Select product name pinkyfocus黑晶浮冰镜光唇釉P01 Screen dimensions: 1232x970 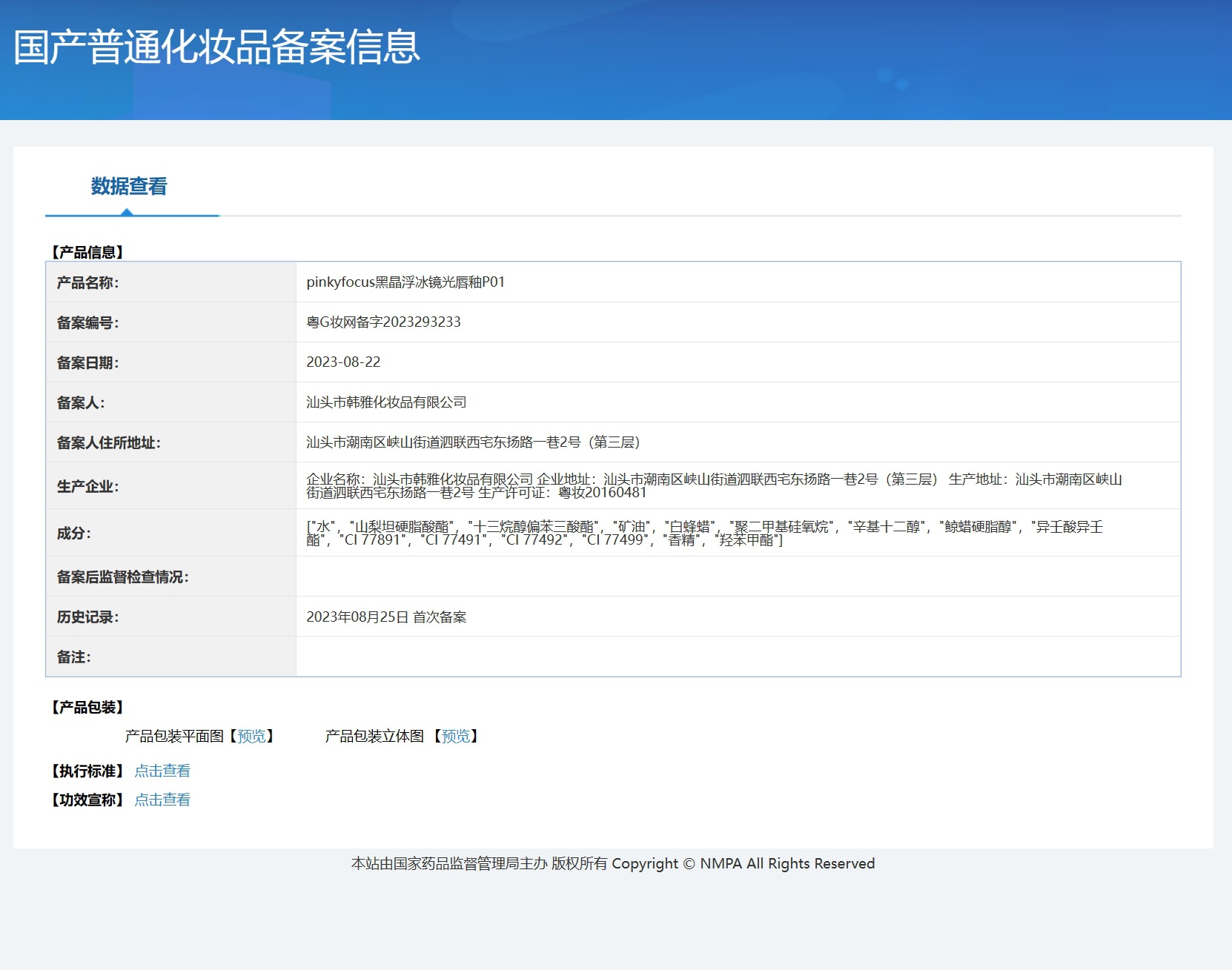pyautogui.click(x=405, y=282)
